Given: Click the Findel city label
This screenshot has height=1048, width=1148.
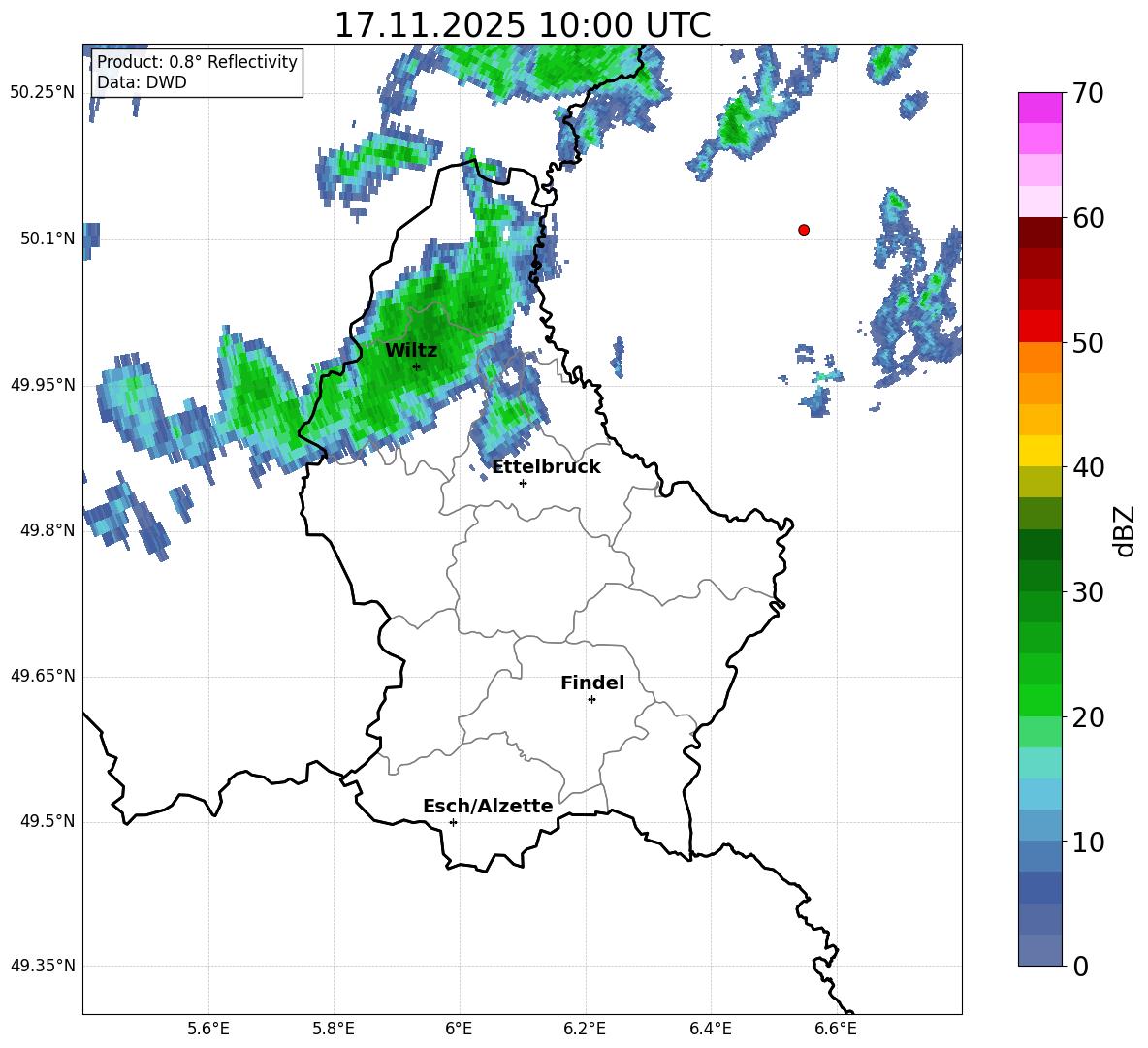Looking at the screenshot, I should [592, 683].
